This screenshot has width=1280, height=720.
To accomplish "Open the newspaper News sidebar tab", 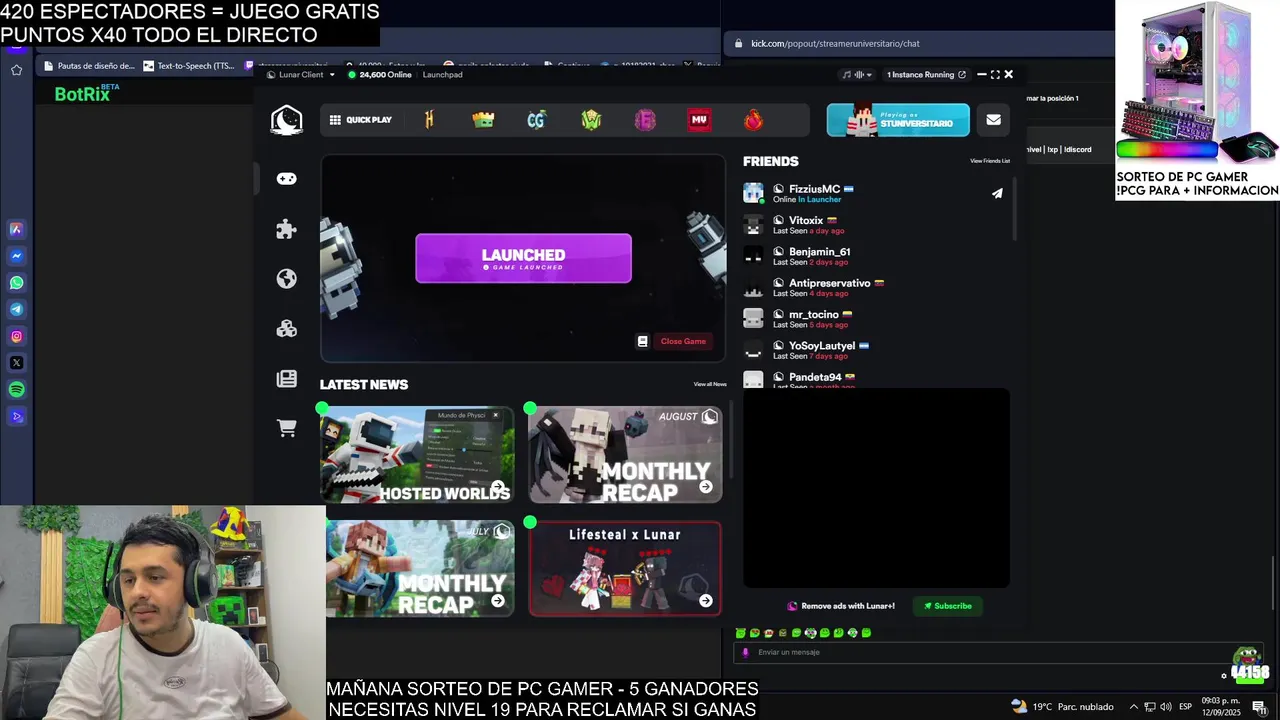I will [287, 379].
